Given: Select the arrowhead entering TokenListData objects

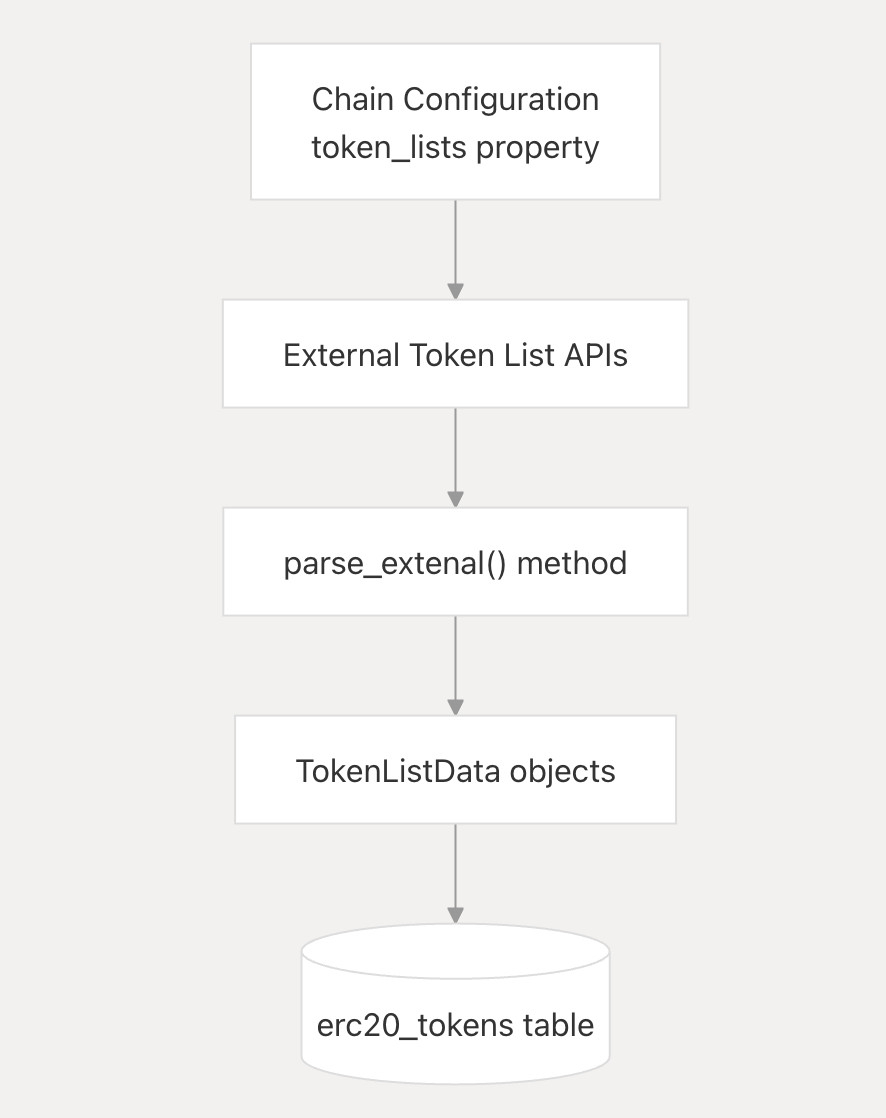Looking at the screenshot, I should coord(455,708).
